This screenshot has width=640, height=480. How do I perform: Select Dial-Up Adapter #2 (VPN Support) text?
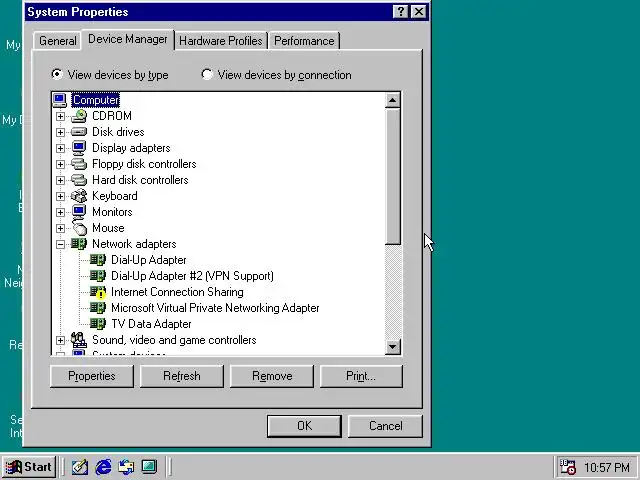pyautogui.click(x=192, y=276)
